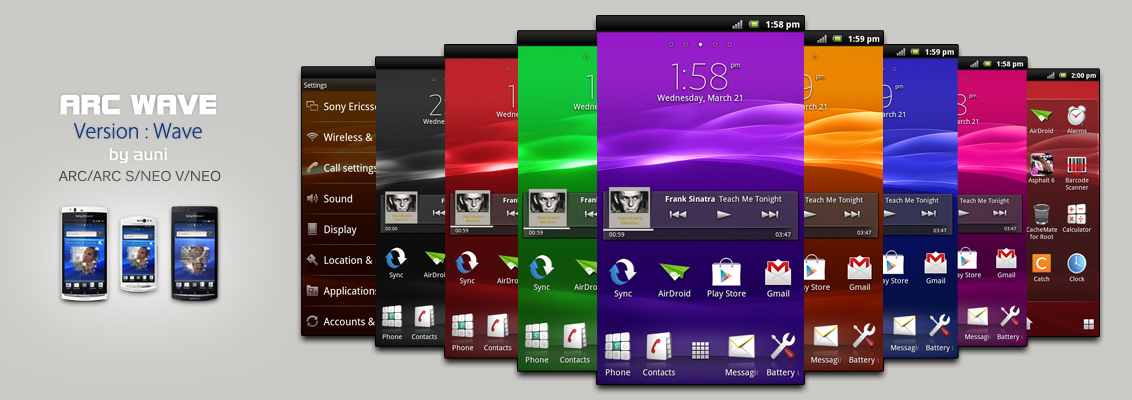Open Location & security settings
This screenshot has height=400, width=1132.
click(339, 260)
